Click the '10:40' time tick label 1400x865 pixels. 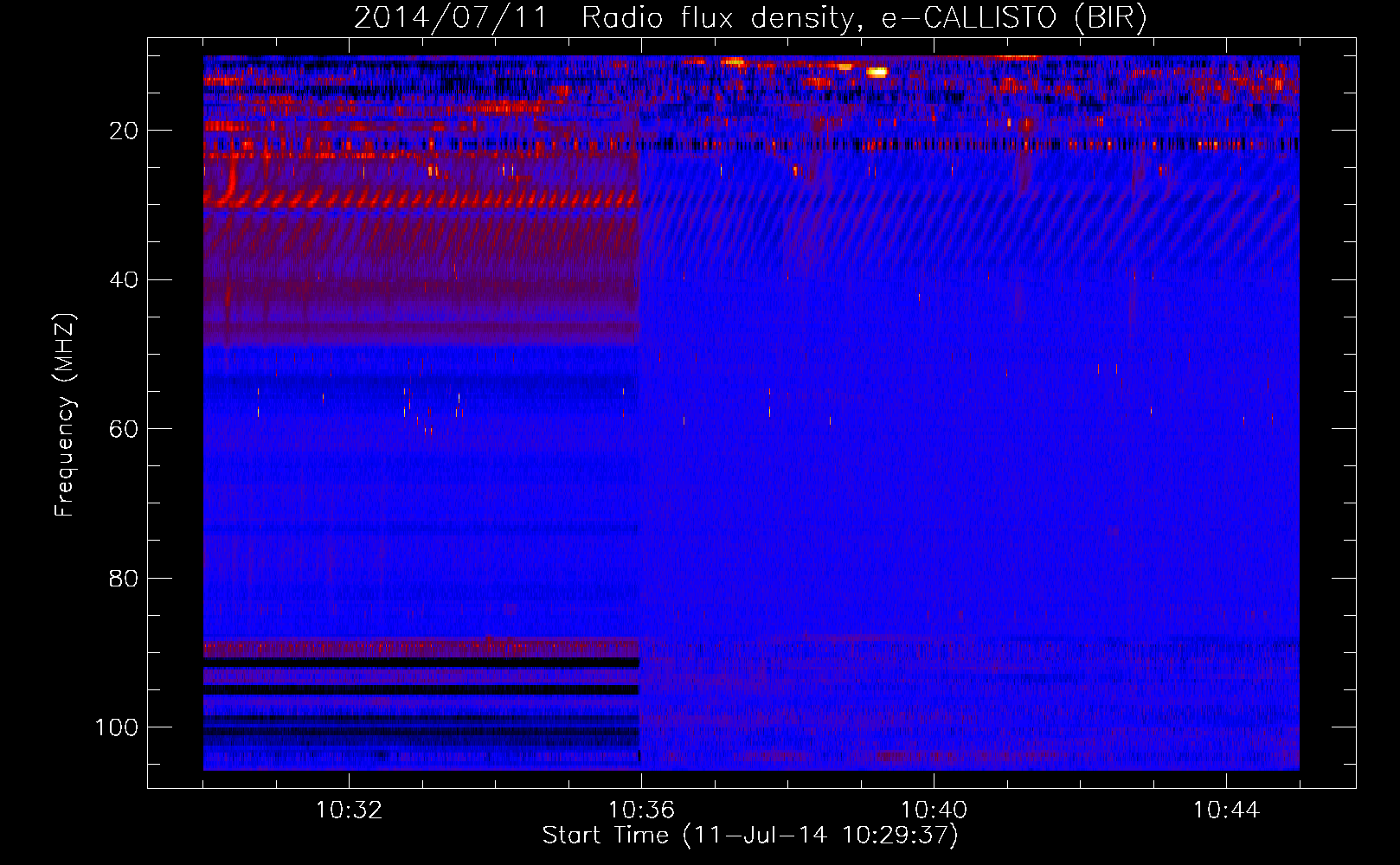tap(934, 811)
